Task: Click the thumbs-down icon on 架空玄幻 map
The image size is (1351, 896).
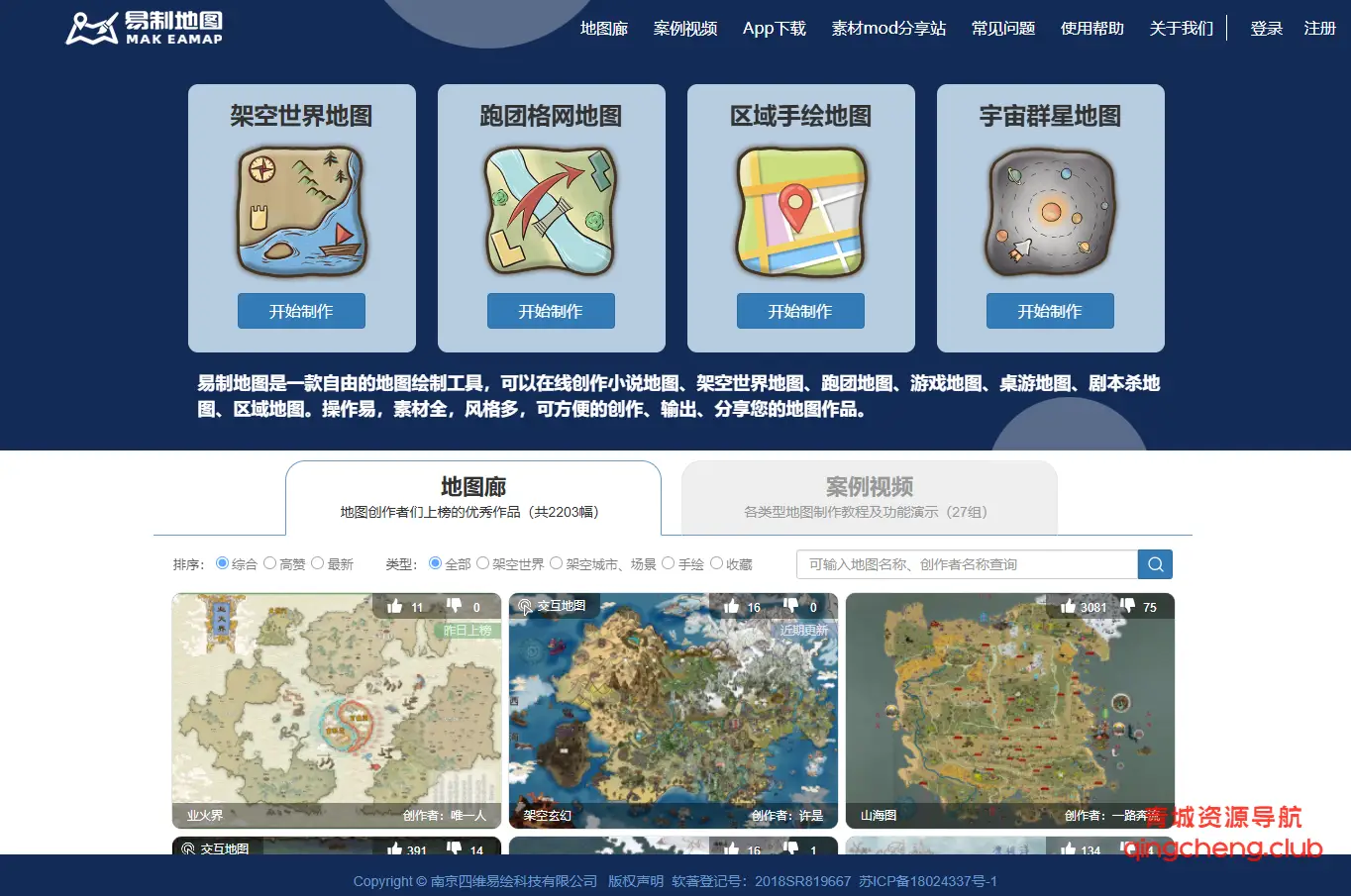Action: (x=789, y=606)
